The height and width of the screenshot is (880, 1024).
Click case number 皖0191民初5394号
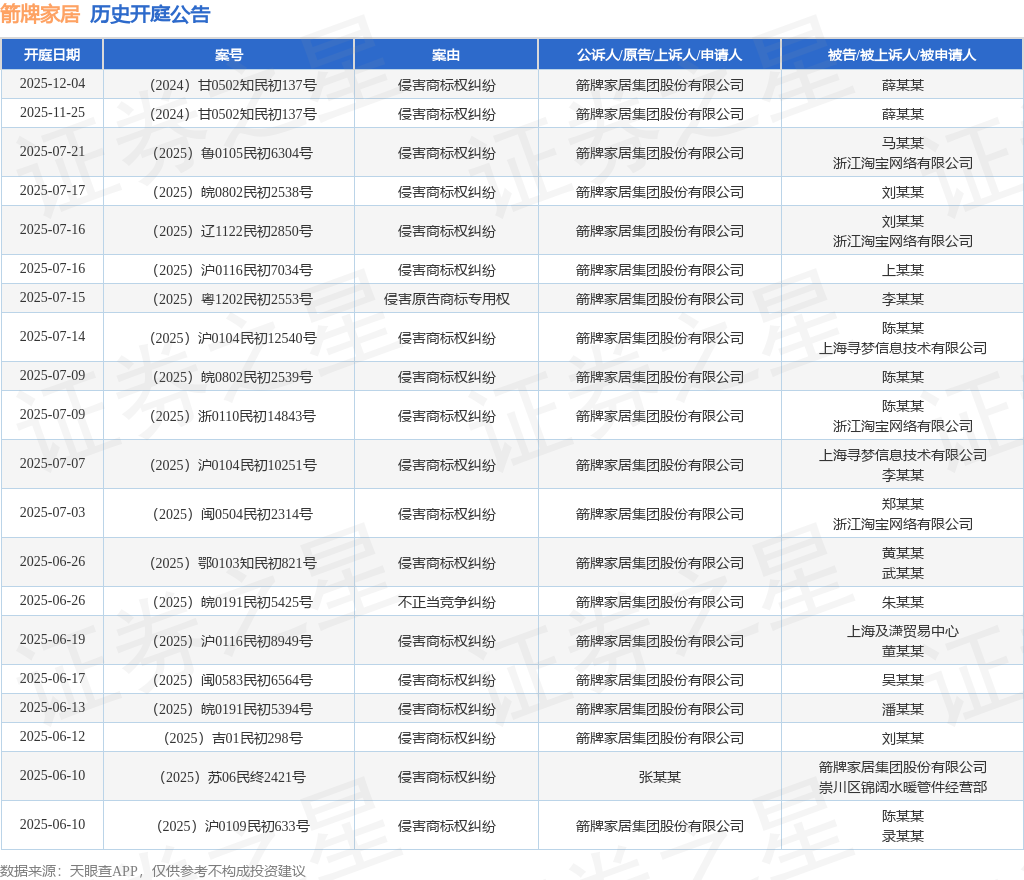(x=232, y=710)
